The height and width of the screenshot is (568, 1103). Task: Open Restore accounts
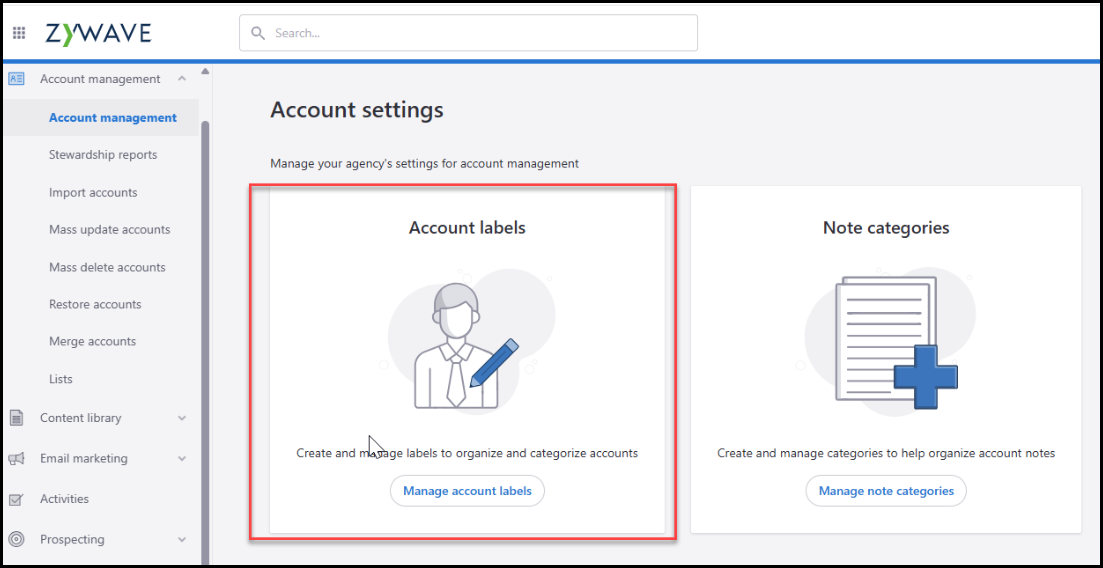(95, 305)
